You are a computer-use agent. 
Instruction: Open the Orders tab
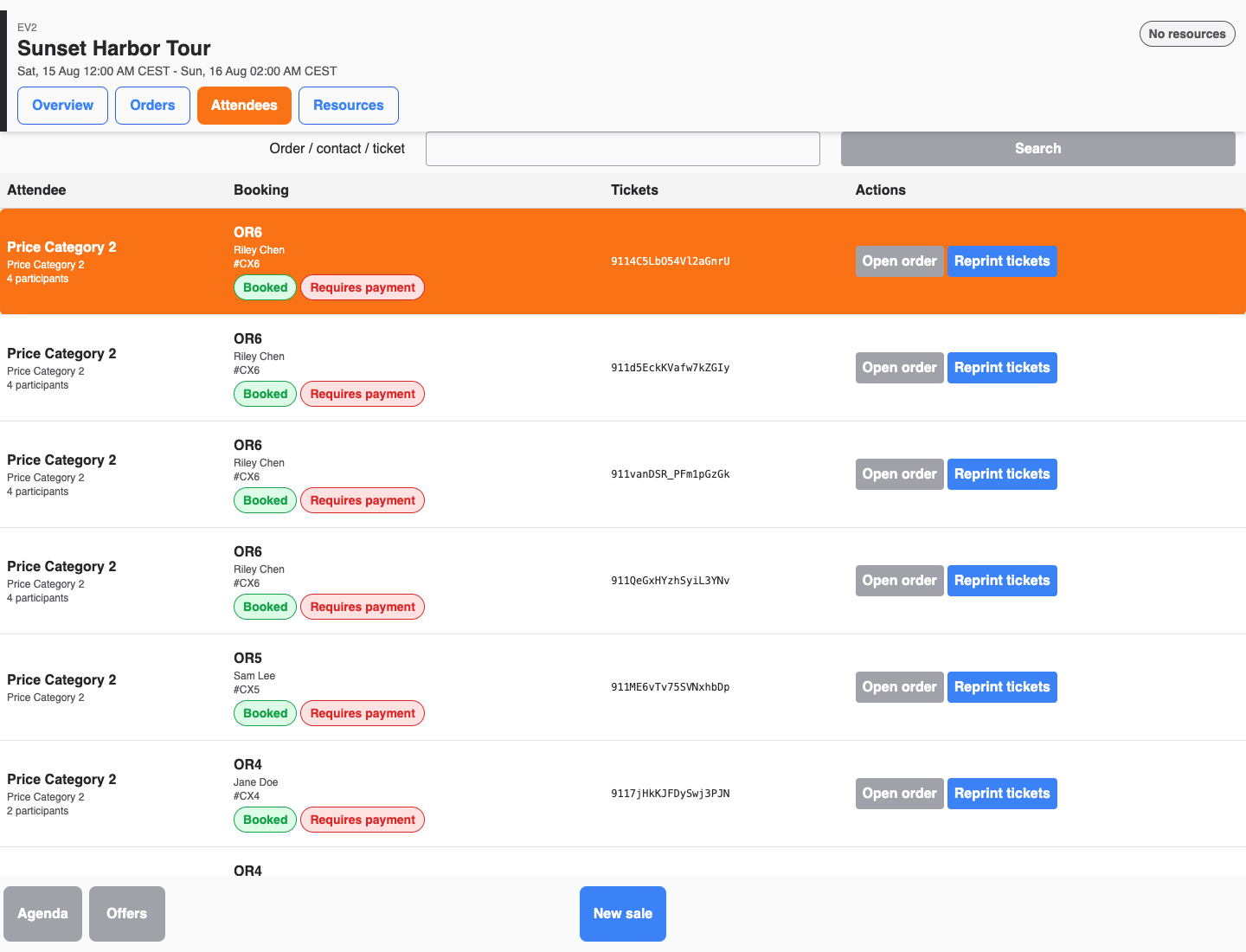tap(152, 106)
